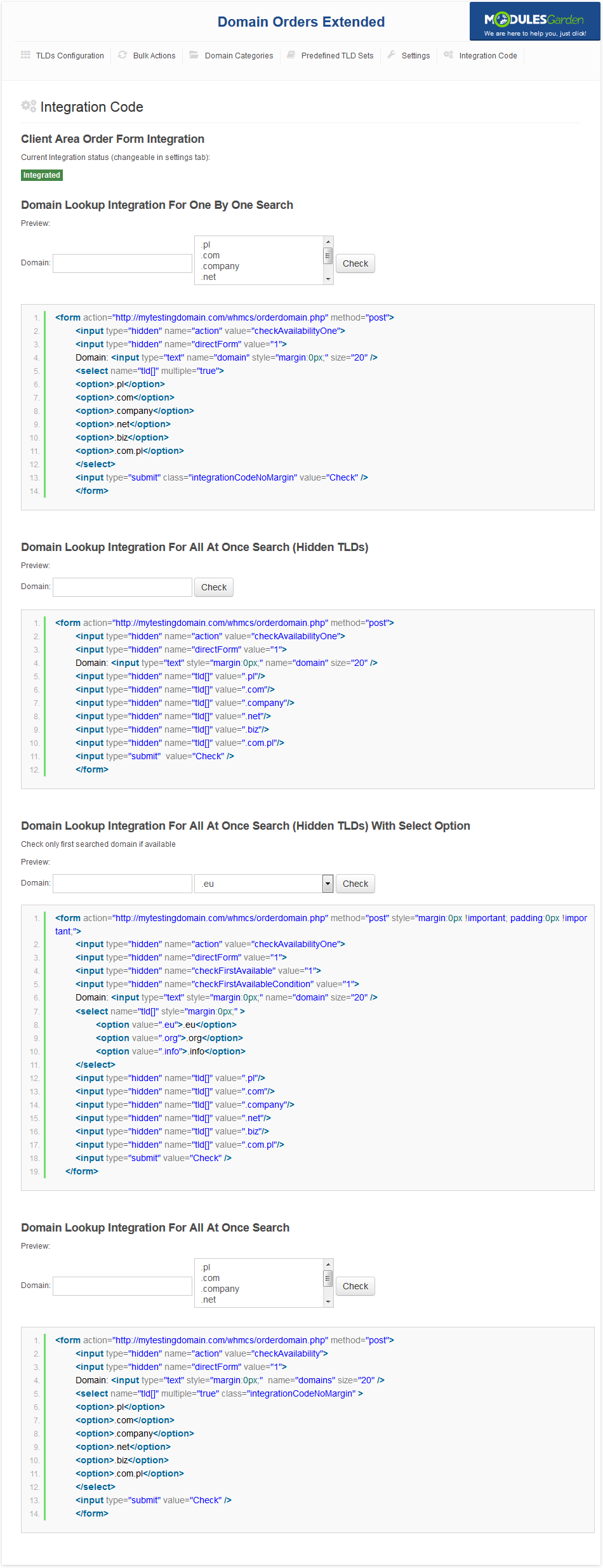Open the ModulesGarden help logo banner
Image resolution: width=603 pixels, height=1568 pixels.
pos(534,22)
